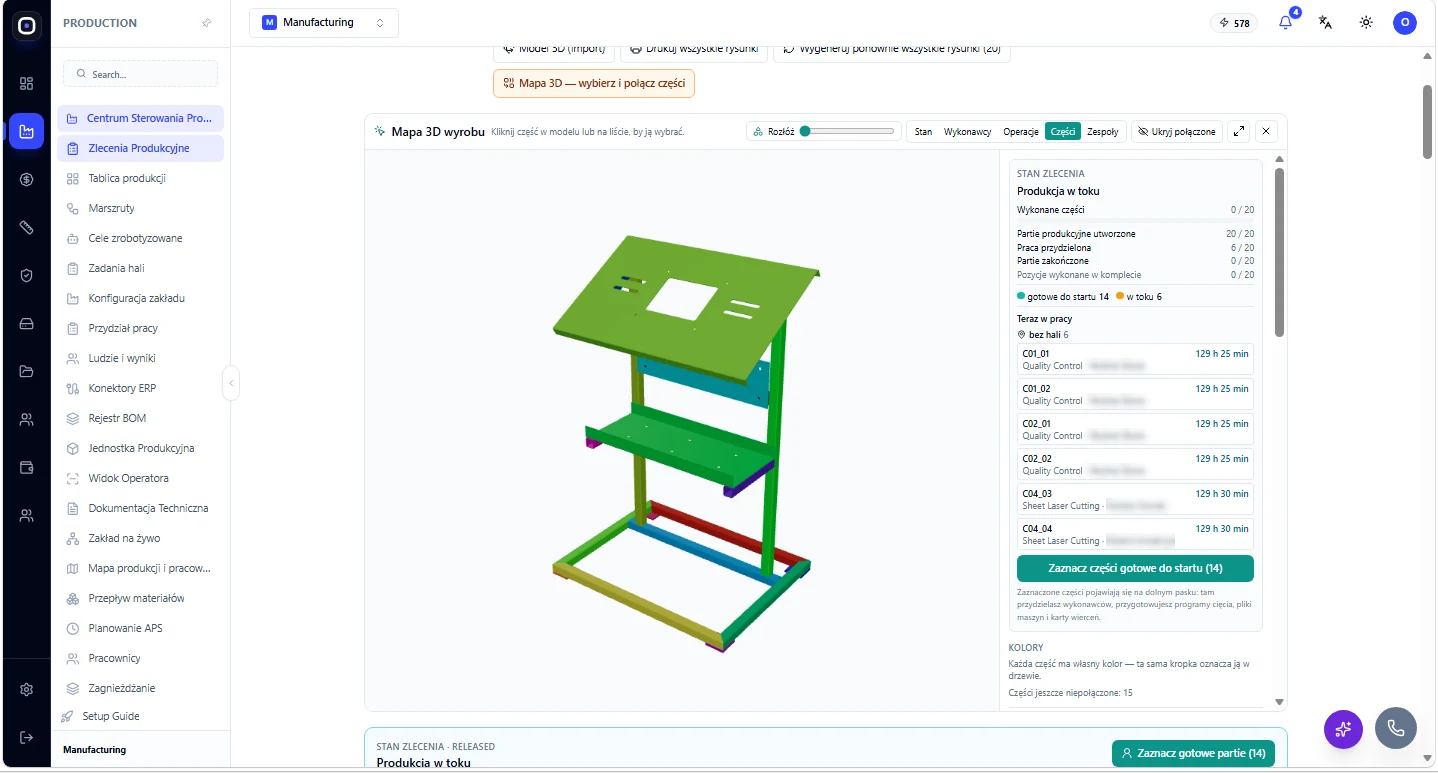
Task: Close the Mapa 3D wyrobu panel
Action: [1266, 131]
